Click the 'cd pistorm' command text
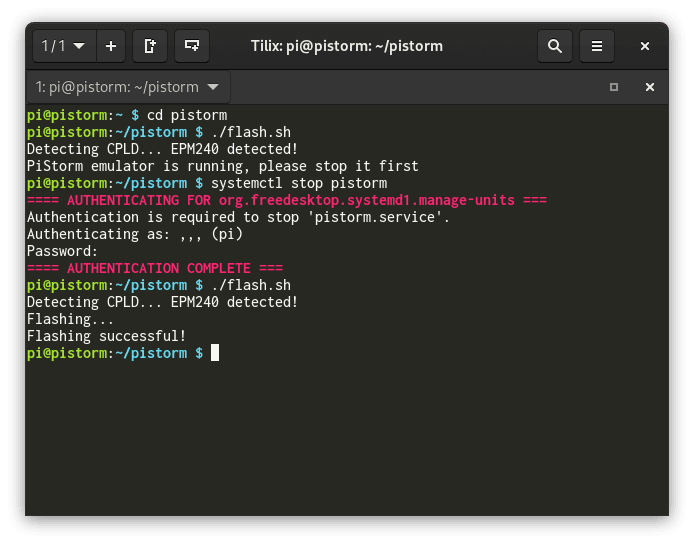Viewport: 694px width, 544px height. [x=187, y=115]
